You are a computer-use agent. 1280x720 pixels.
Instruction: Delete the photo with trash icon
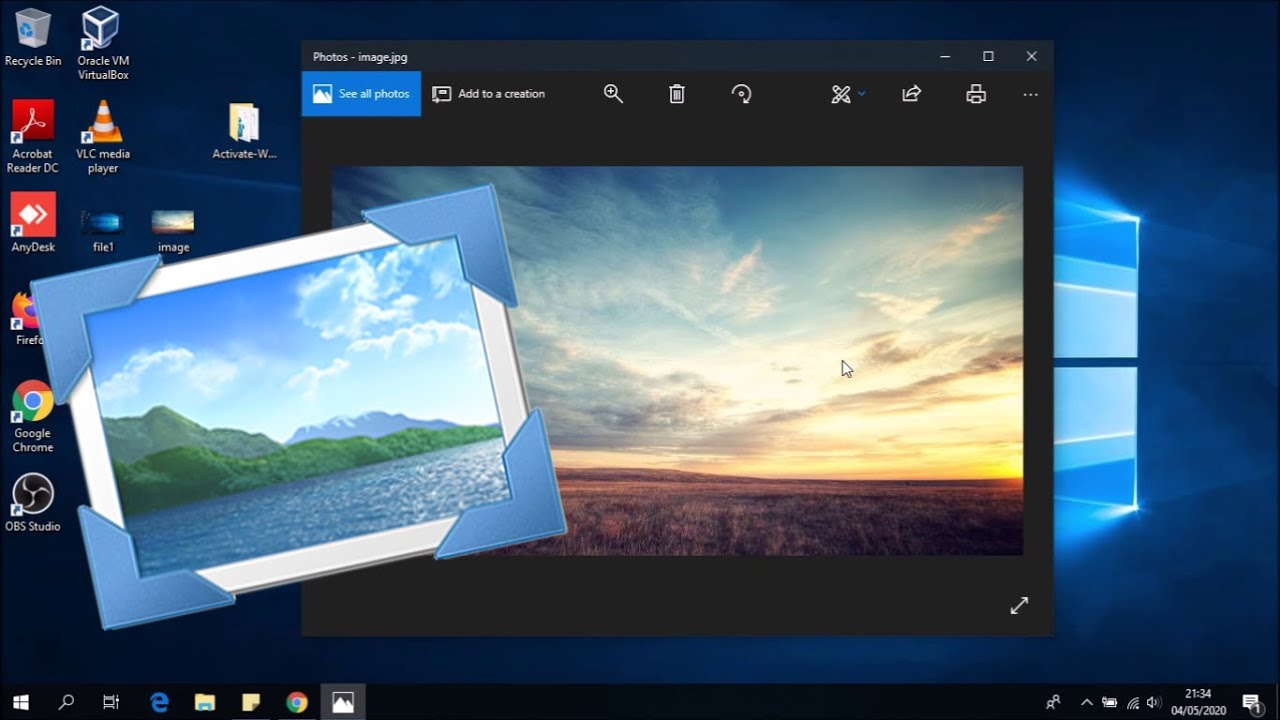[x=677, y=94]
